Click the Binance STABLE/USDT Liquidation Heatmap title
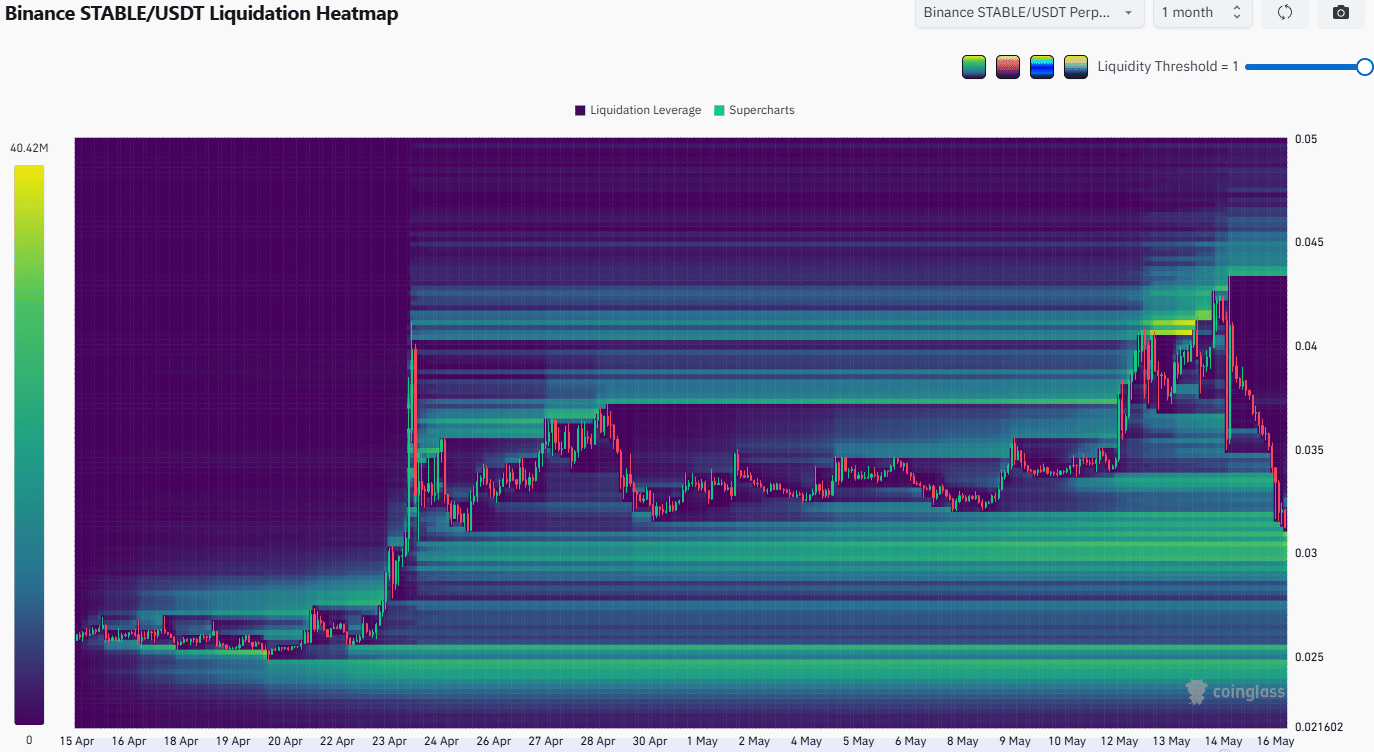The height and width of the screenshot is (752, 1374). click(202, 14)
